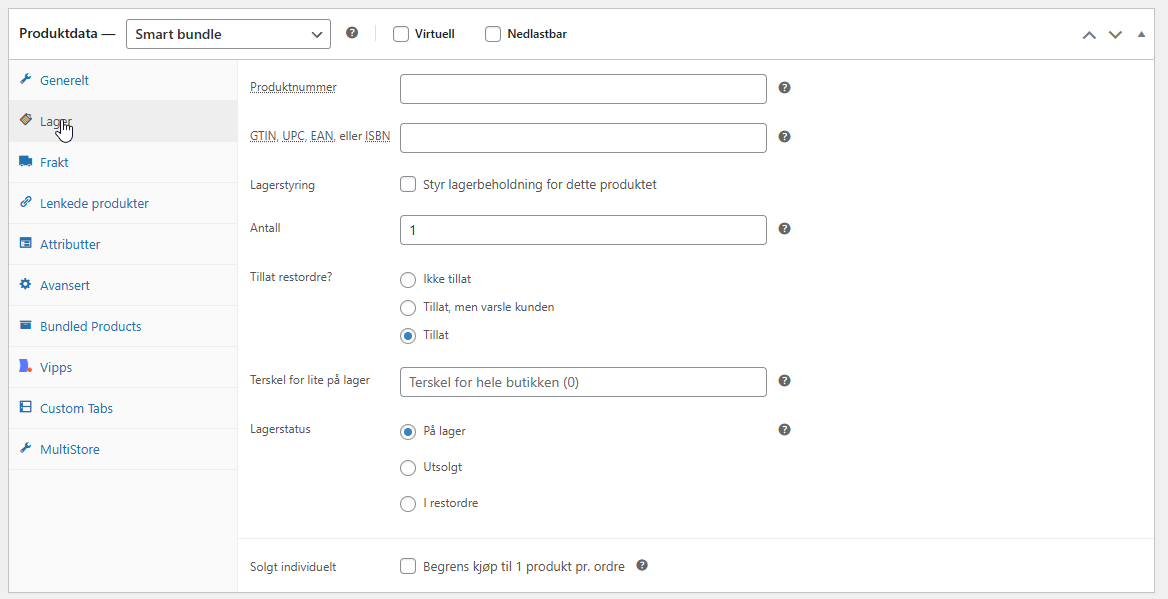Move Produktdata panel down with chevron arrow

tap(1115, 35)
